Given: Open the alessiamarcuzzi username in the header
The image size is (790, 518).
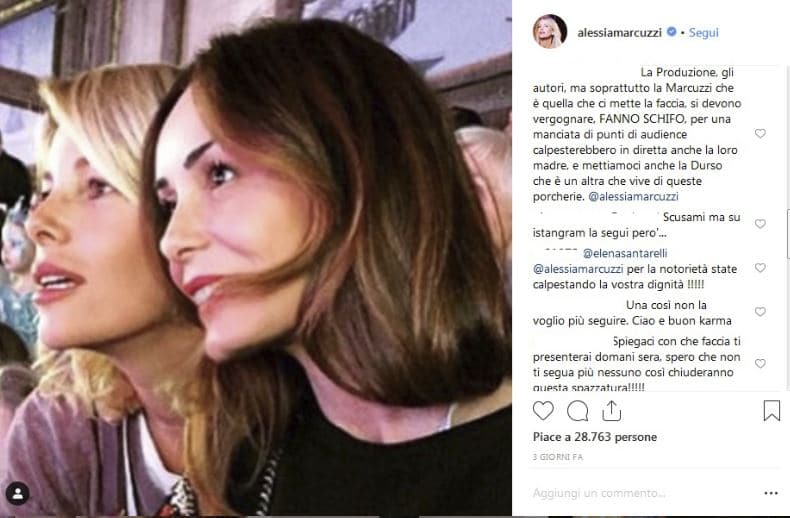Looking at the screenshot, I should (x=620, y=32).
